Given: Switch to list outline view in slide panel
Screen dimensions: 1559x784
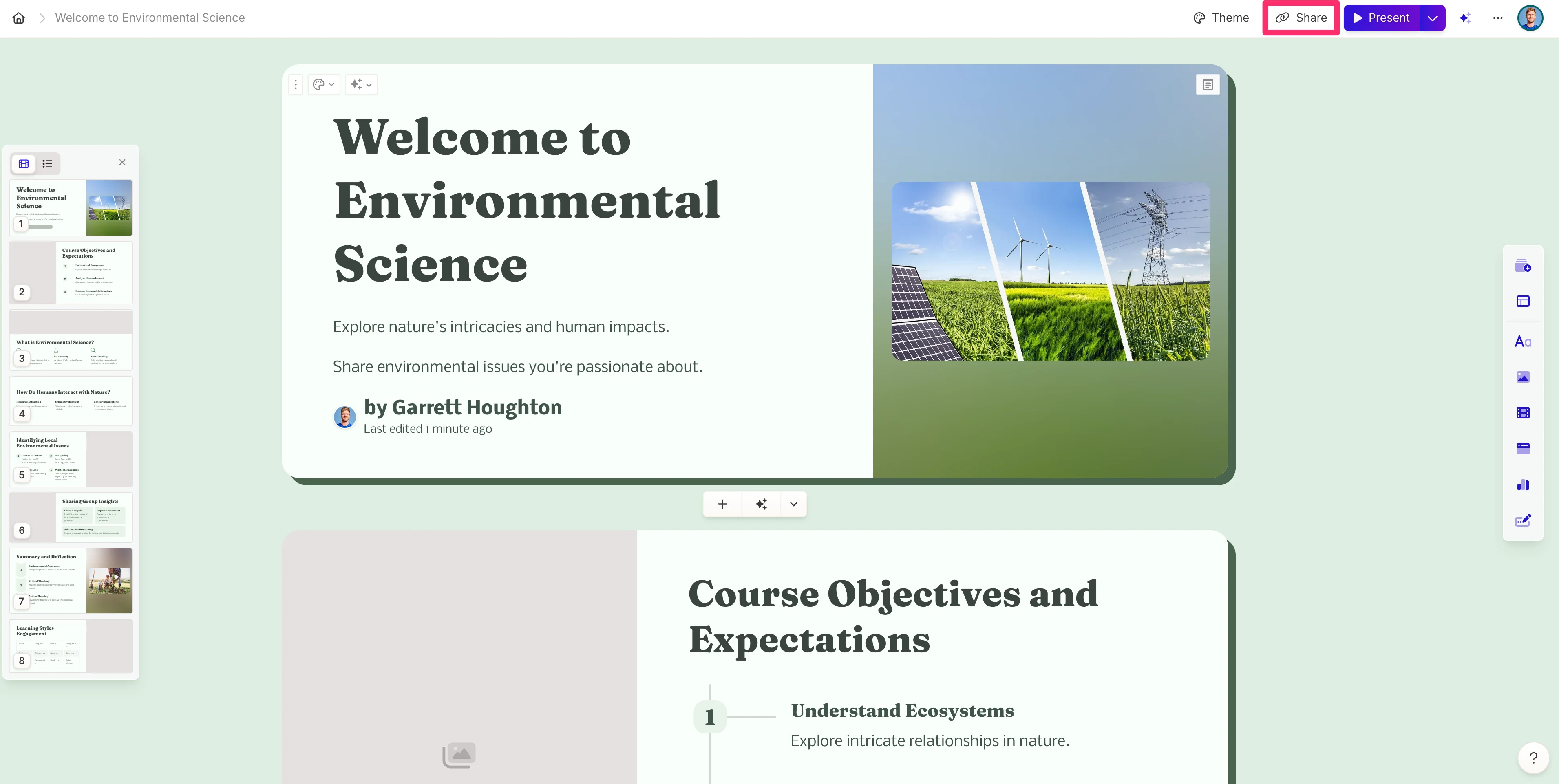Looking at the screenshot, I should point(47,164).
